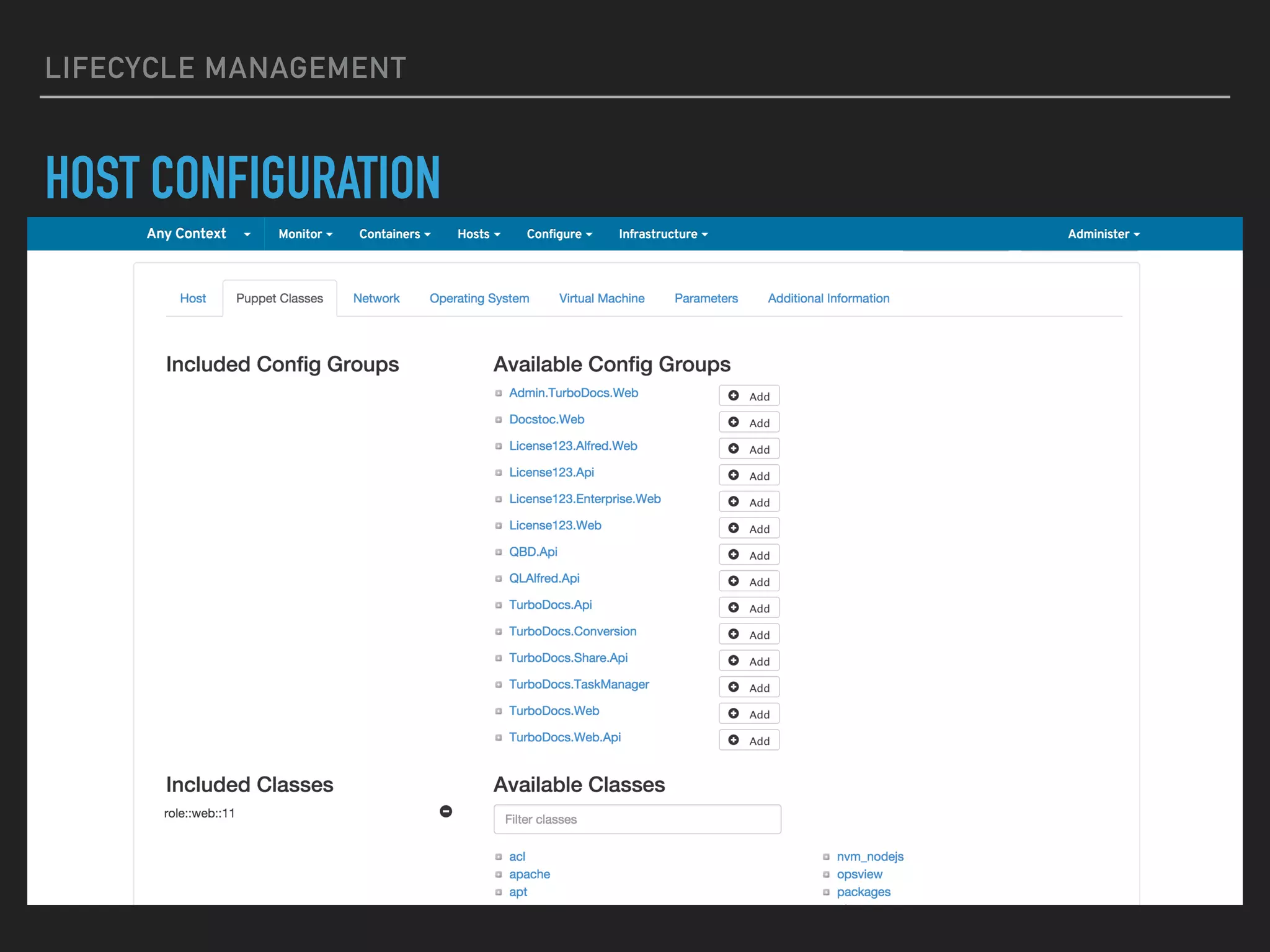Viewport: 1270px width, 952px height.
Task: Expand the opsview class bullet
Action: (826, 875)
